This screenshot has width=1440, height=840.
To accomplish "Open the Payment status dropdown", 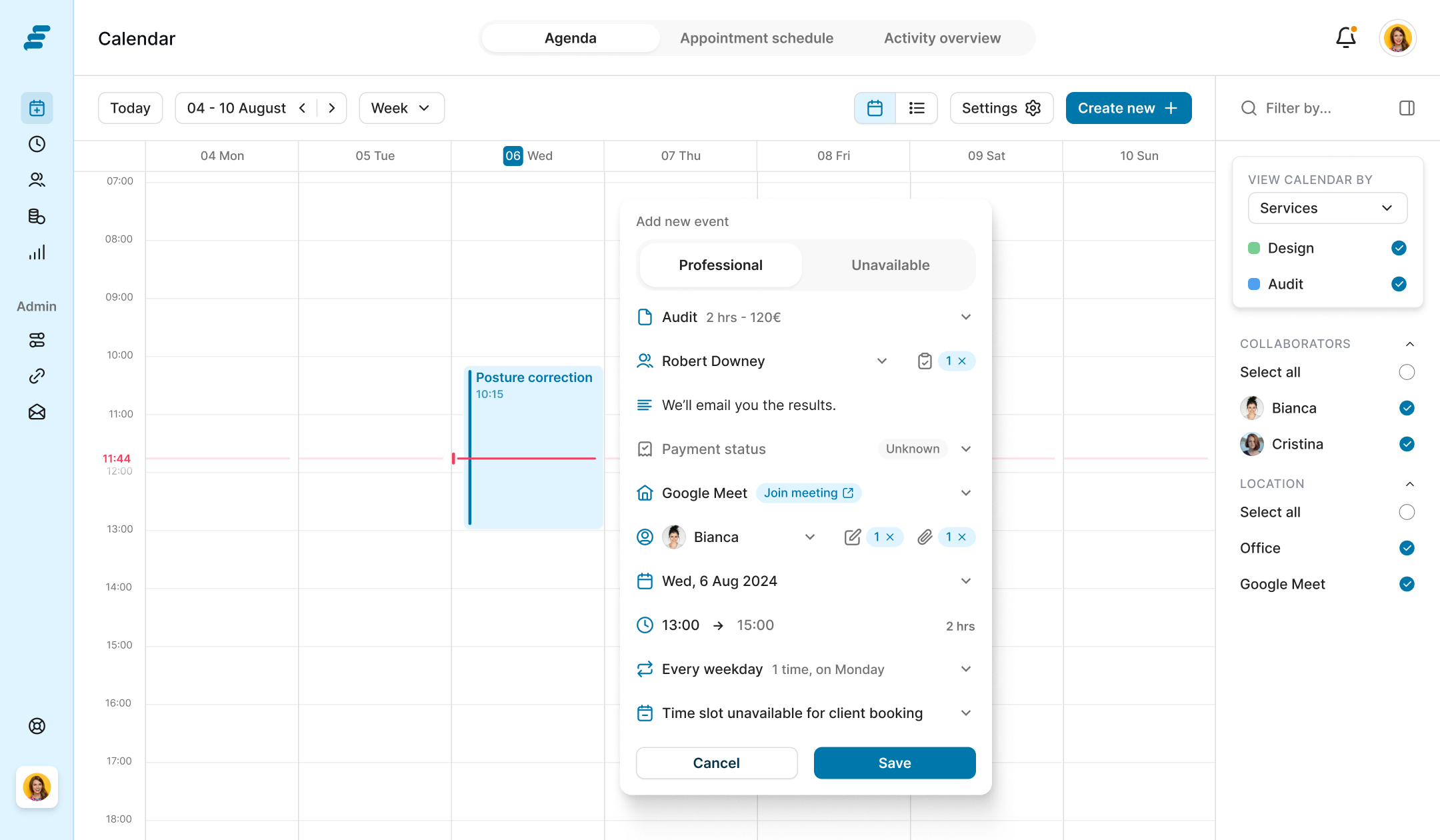I will click(x=965, y=449).
